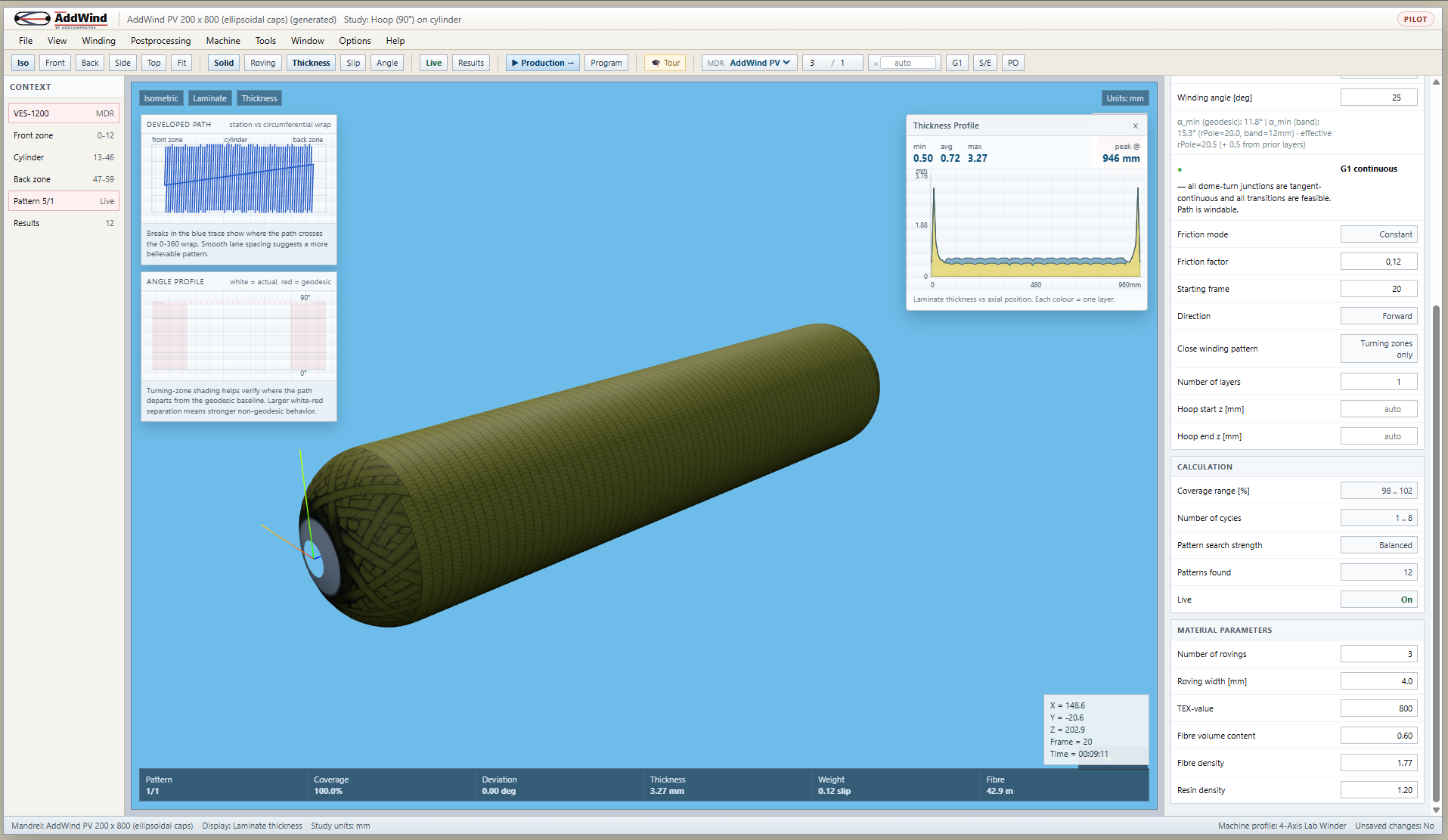Click the Laminate viewport tag
The image size is (1448, 840).
pyautogui.click(x=209, y=98)
